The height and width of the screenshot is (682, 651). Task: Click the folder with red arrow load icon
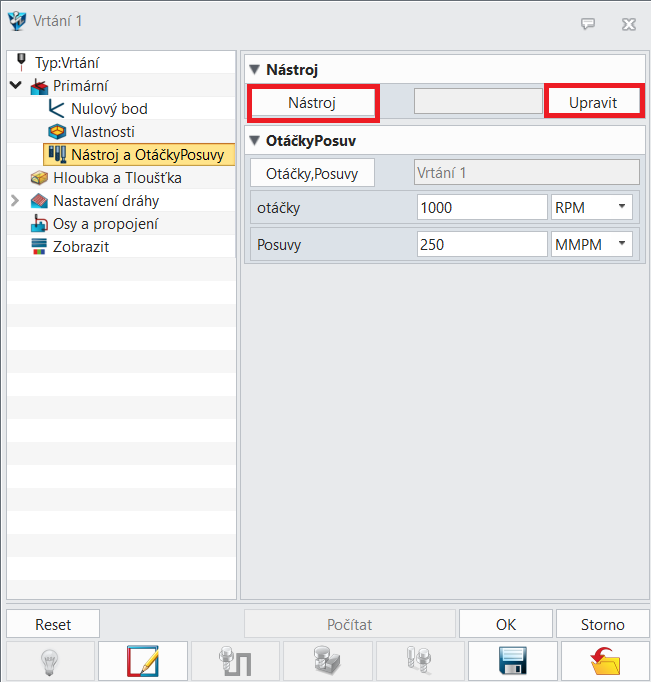[605, 661]
